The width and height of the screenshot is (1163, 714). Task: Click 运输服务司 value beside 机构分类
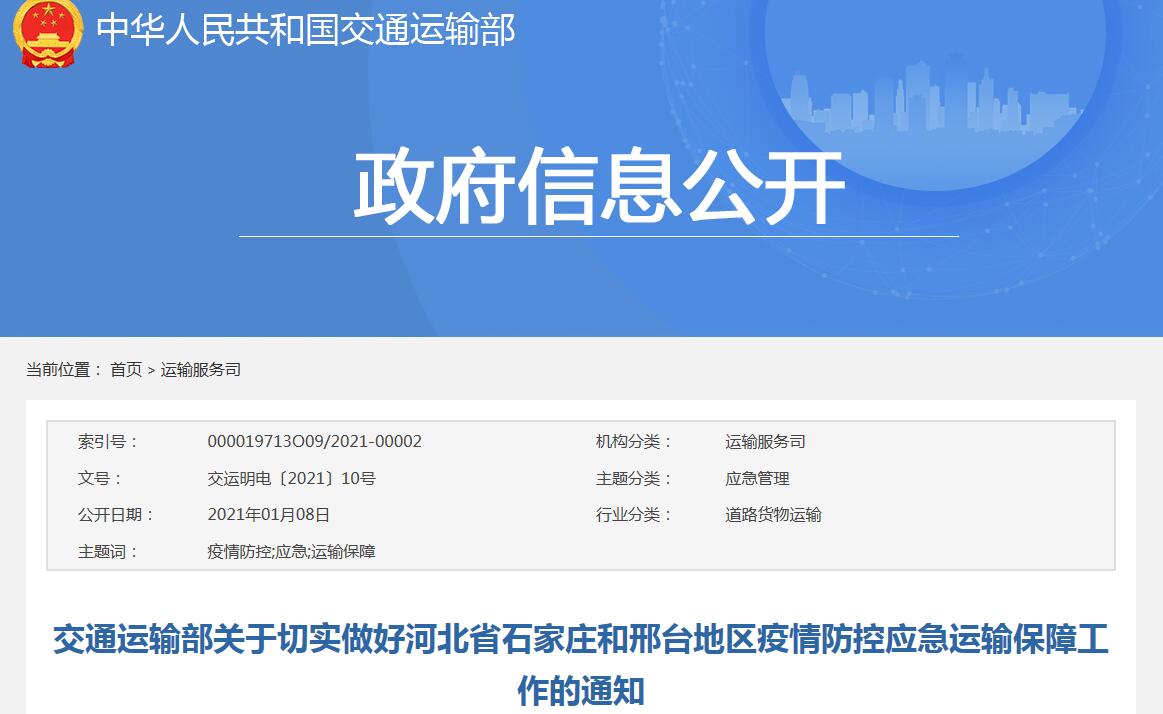(765, 442)
